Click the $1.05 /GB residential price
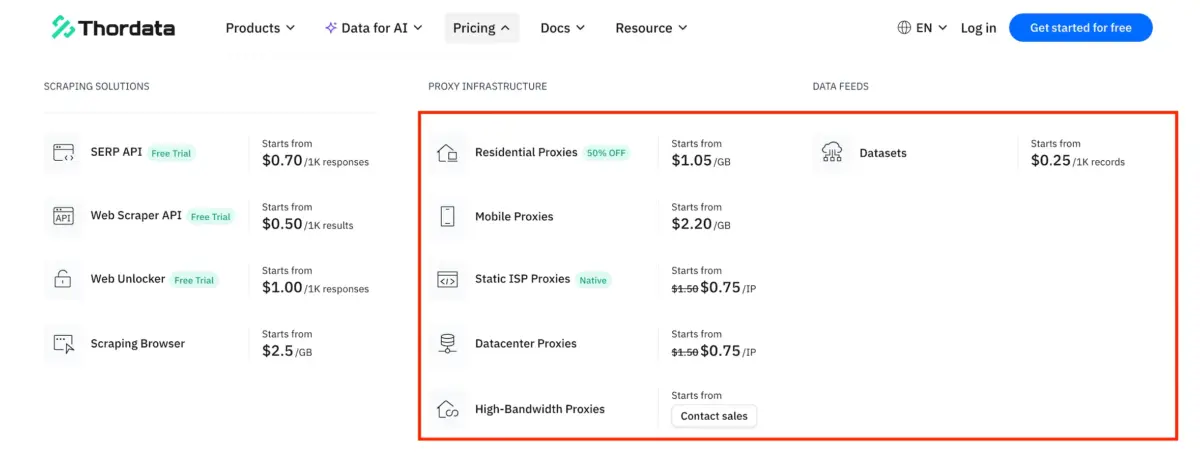Screen dimensions: 1200x470 coord(701,160)
